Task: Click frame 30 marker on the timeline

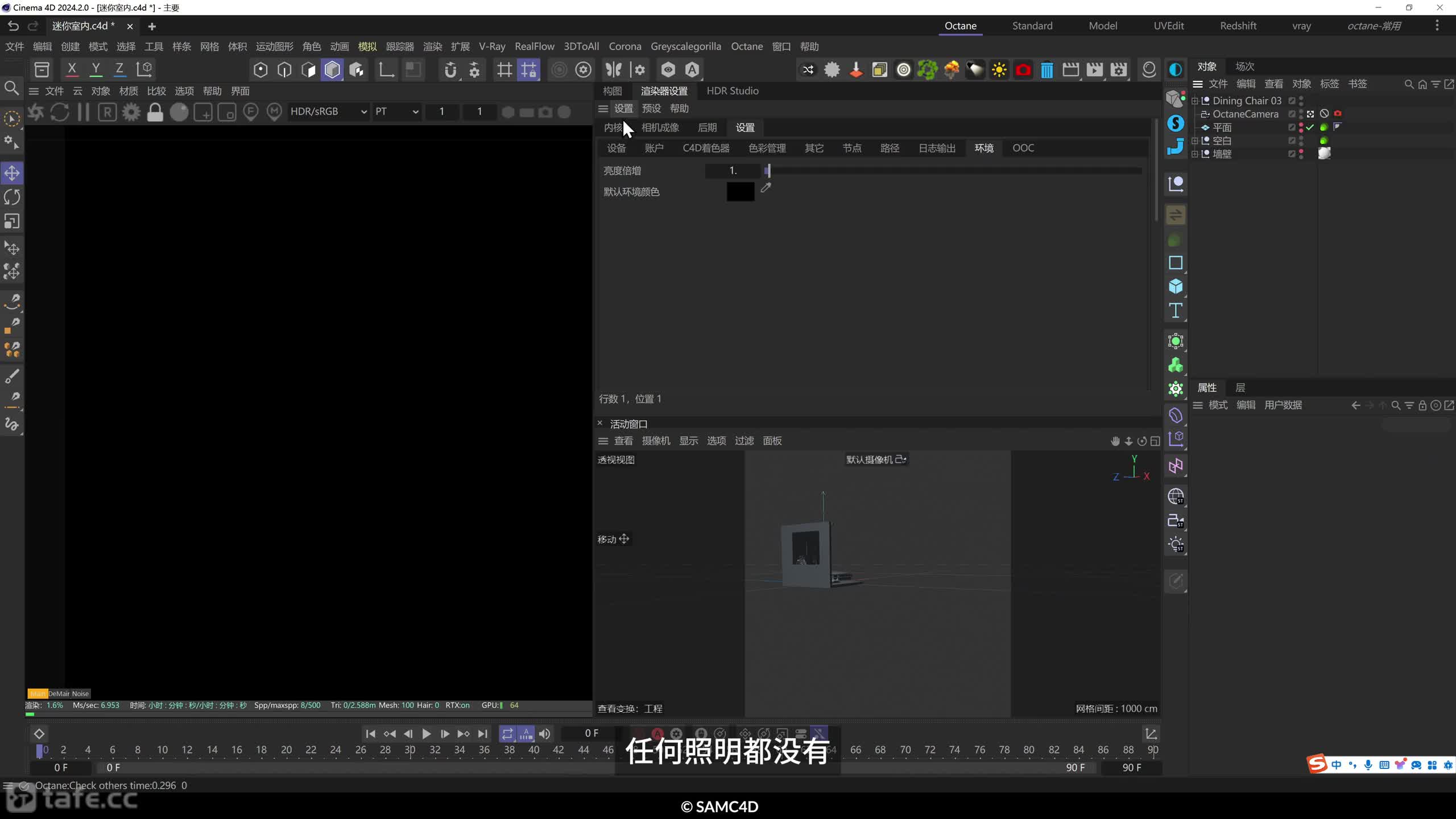Action: 409,750
